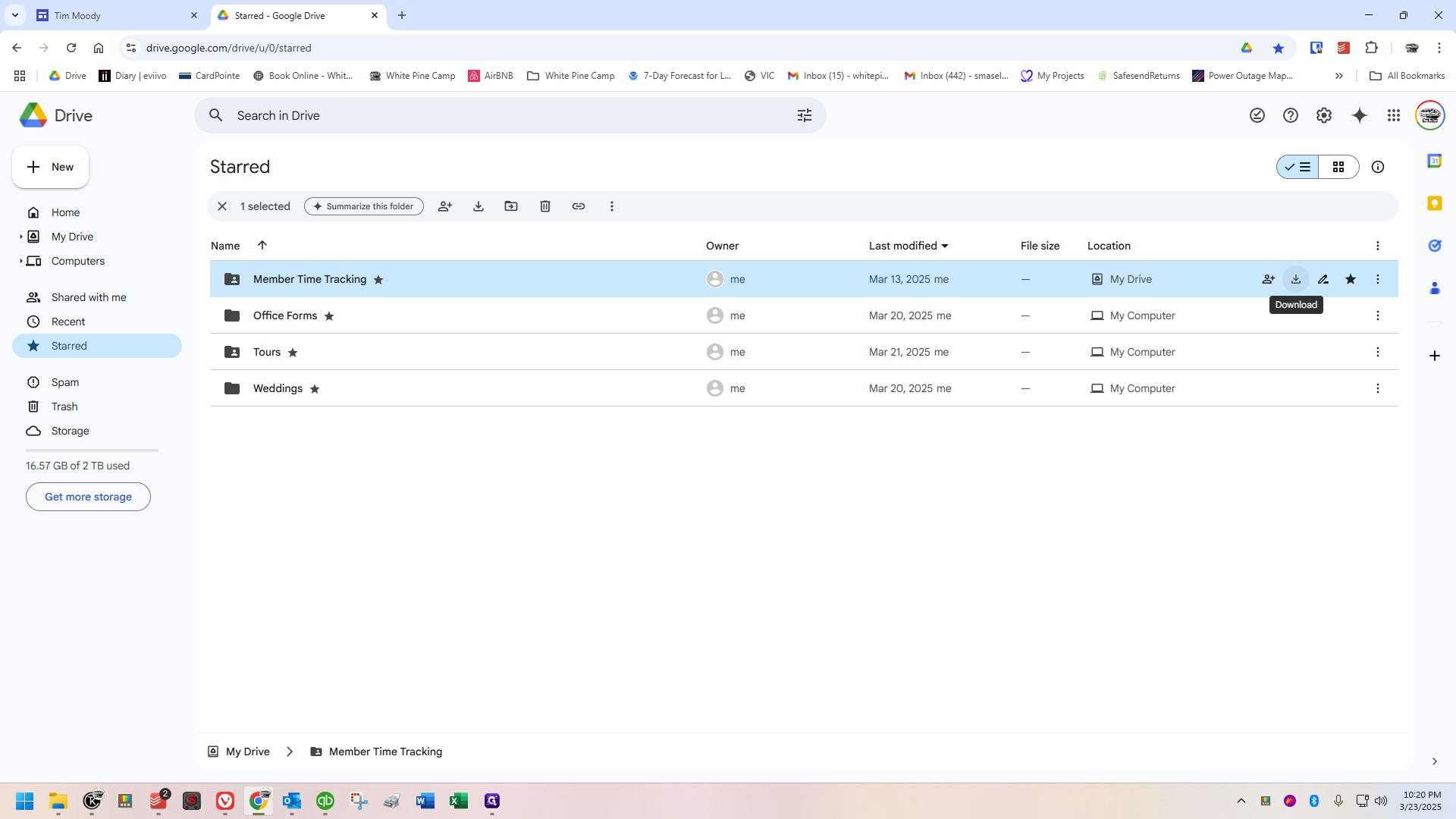
Task: Open Google Tasks side panel icon
Action: pos(1434,246)
